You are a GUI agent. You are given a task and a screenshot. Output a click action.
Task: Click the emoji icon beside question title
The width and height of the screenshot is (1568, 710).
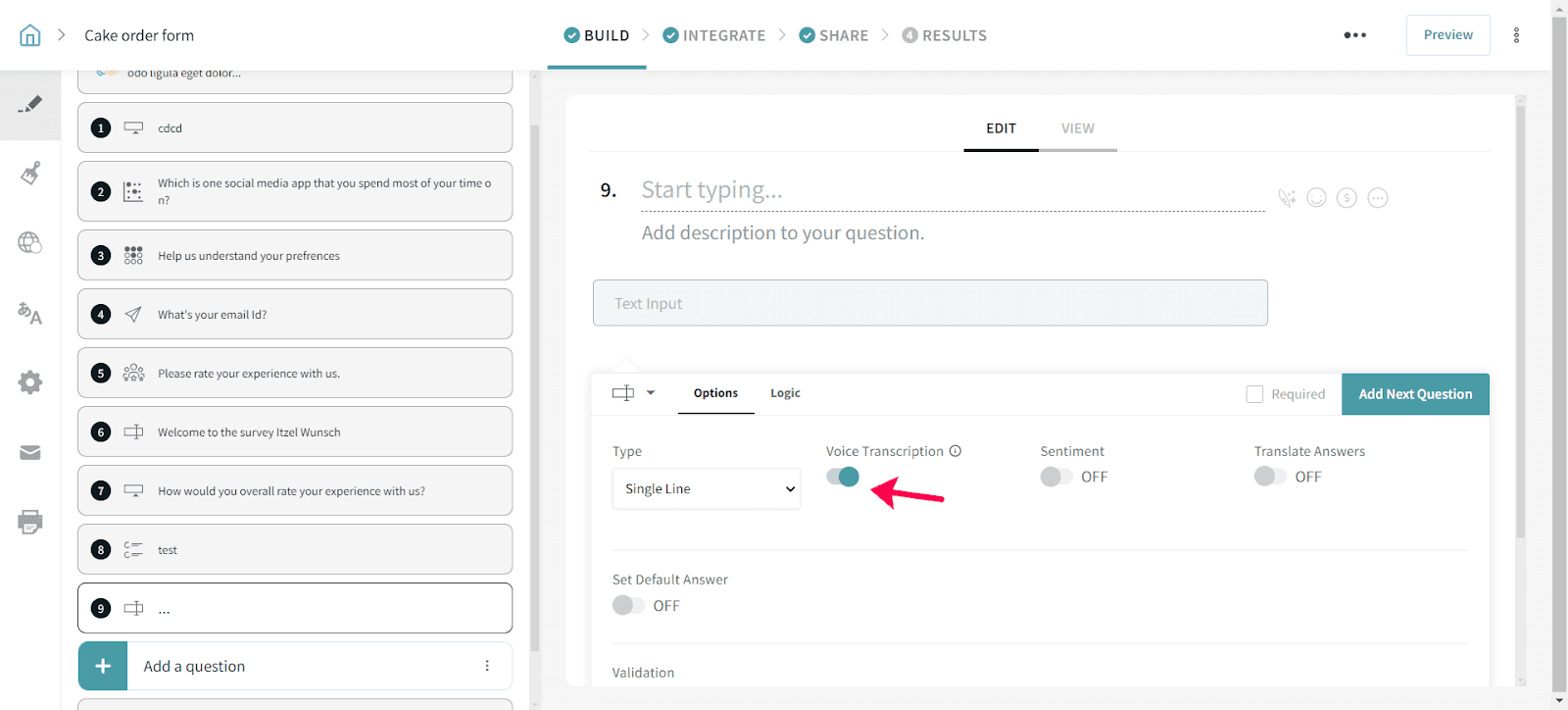point(1316,198)
